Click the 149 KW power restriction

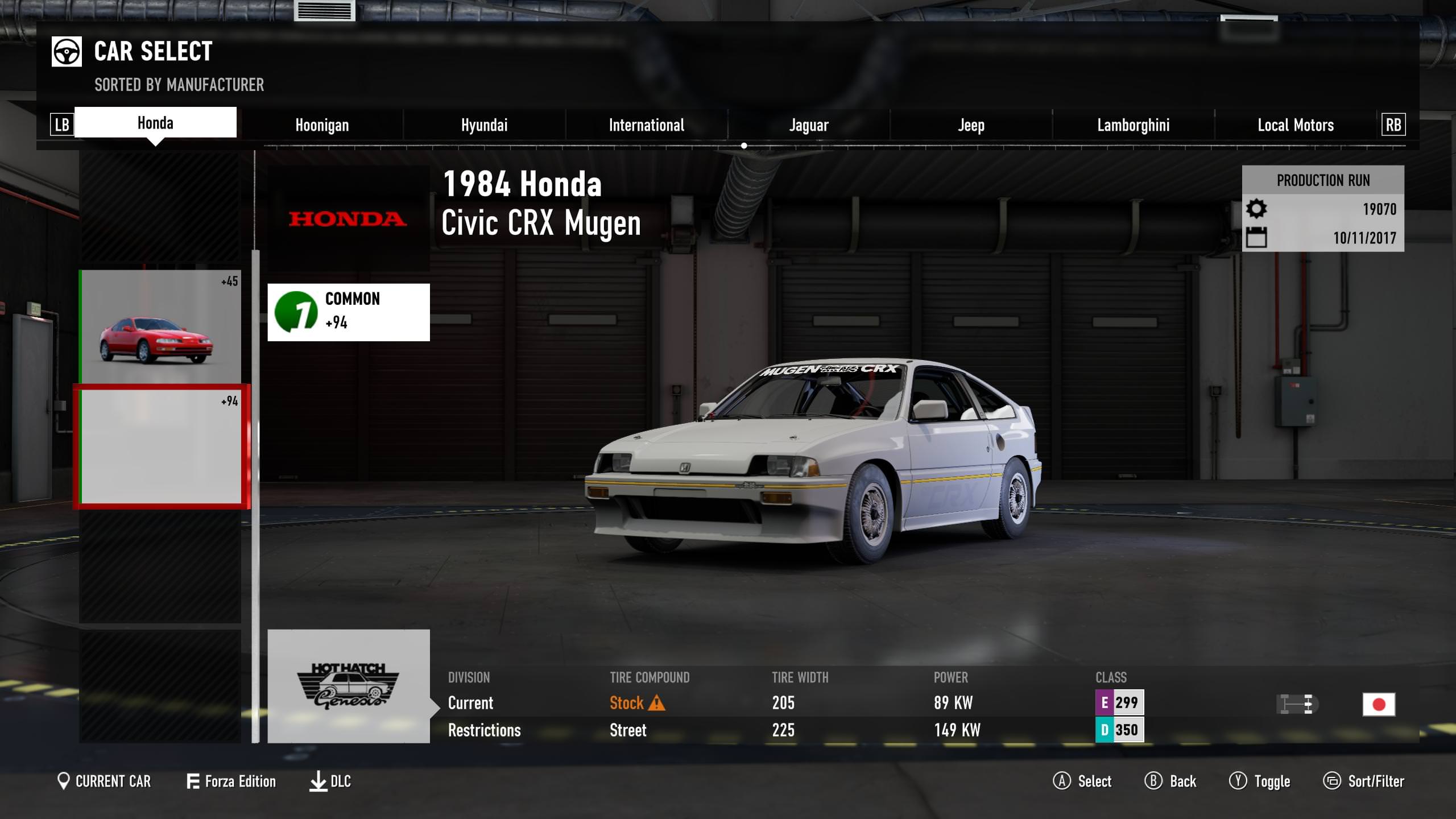(957, 730)
